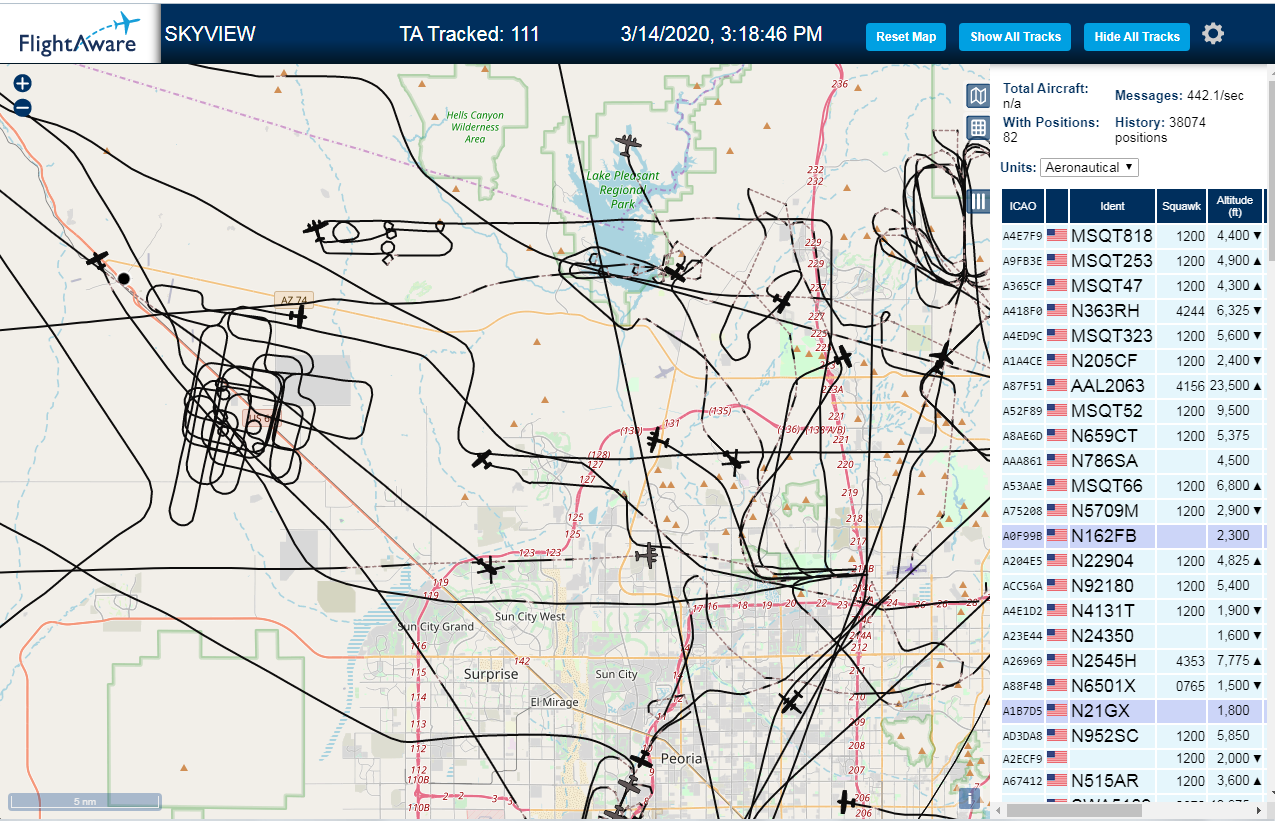Select the N22904 aircraft row
1275x821 pixels.
point(1133,561)
